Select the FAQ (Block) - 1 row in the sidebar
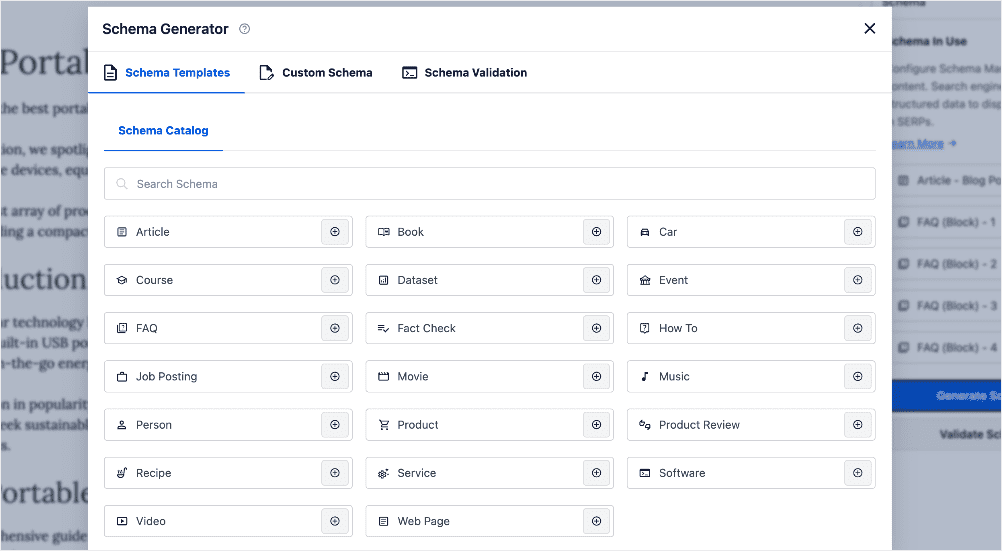1002x551 pixels. click(947, 222)
